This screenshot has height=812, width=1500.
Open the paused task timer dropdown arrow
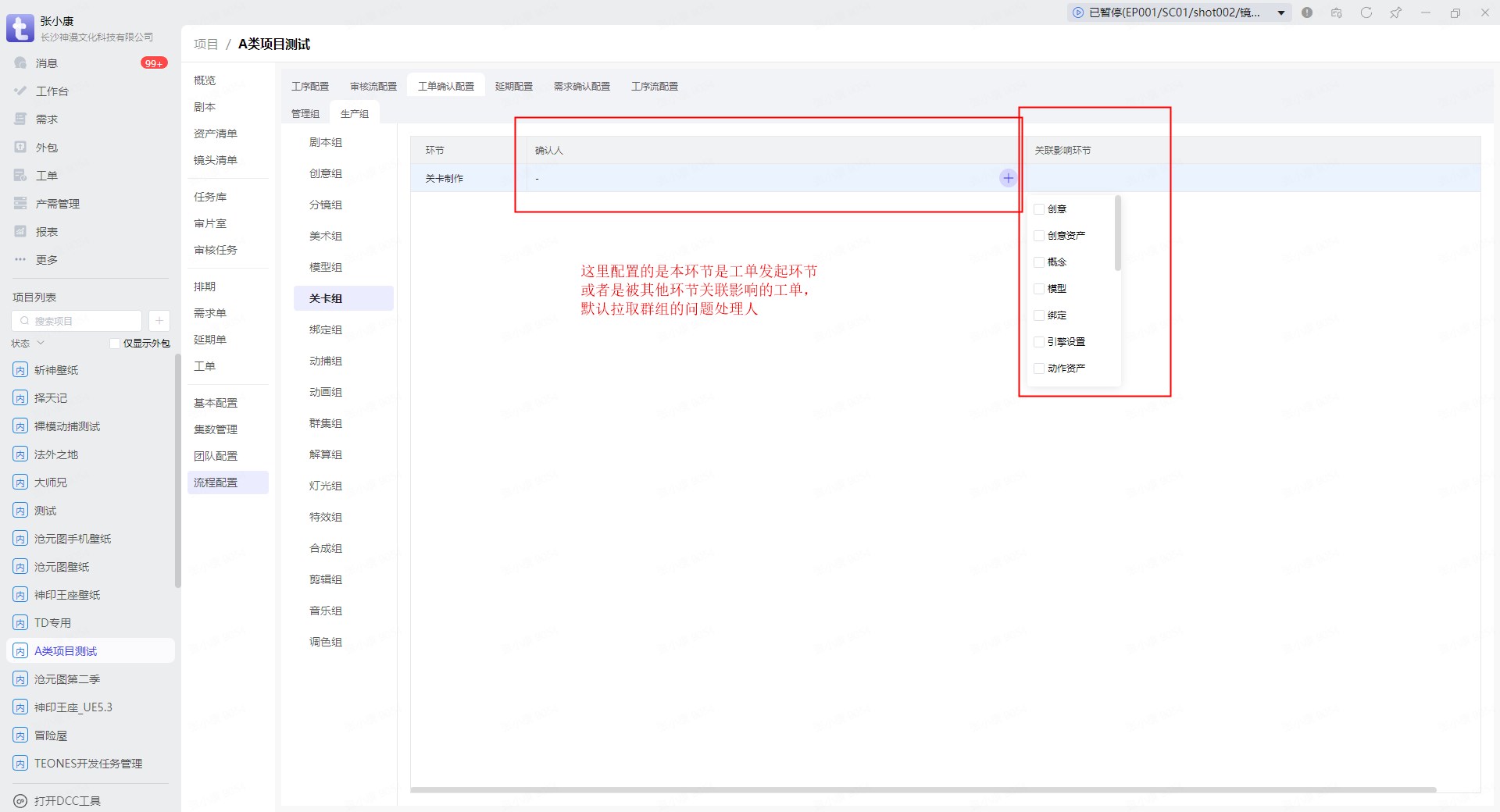(1281, 12)
